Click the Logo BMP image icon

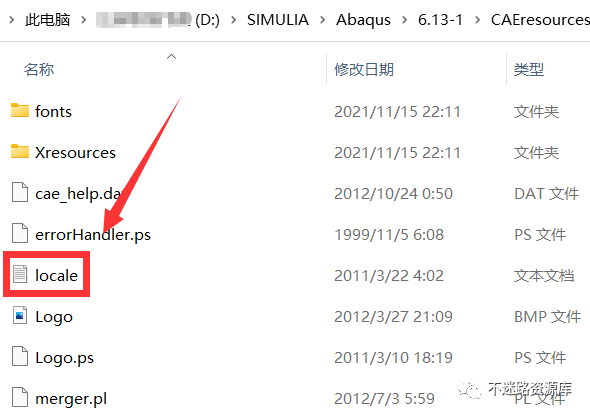pos(20,315)
